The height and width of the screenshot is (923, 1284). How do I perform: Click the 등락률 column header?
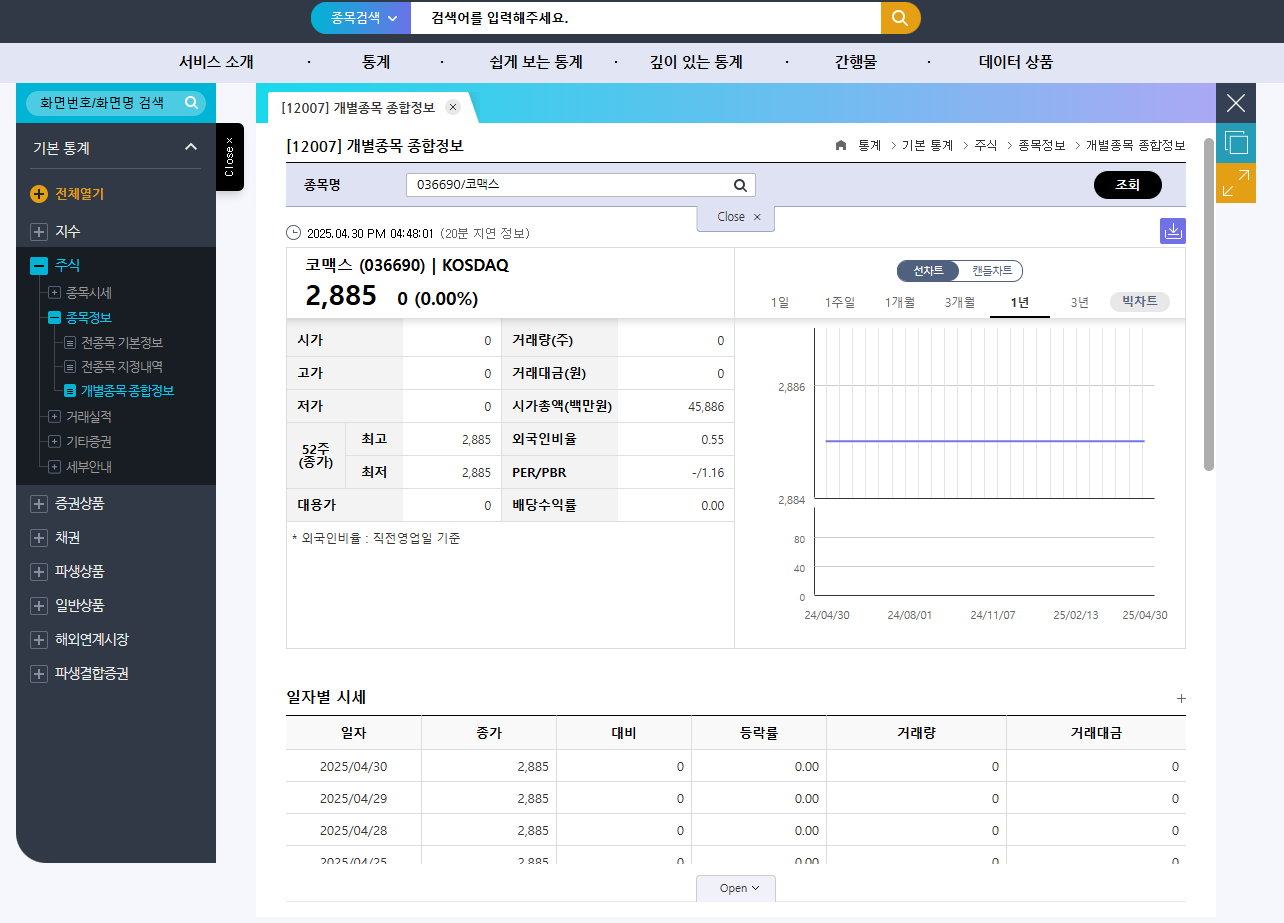[x=758, y=733]
